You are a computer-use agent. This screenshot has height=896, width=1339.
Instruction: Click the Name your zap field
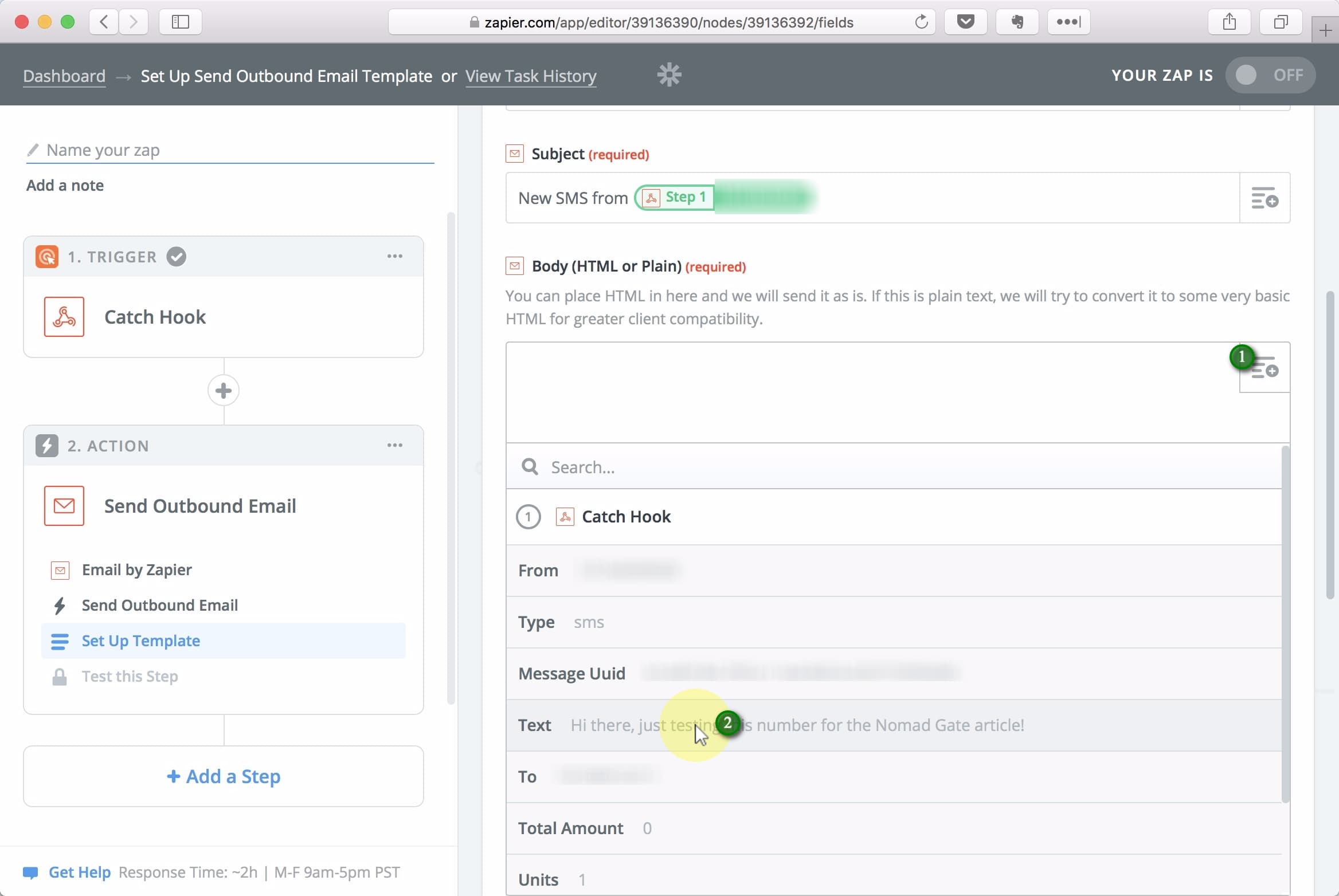[x=230, y=150]
